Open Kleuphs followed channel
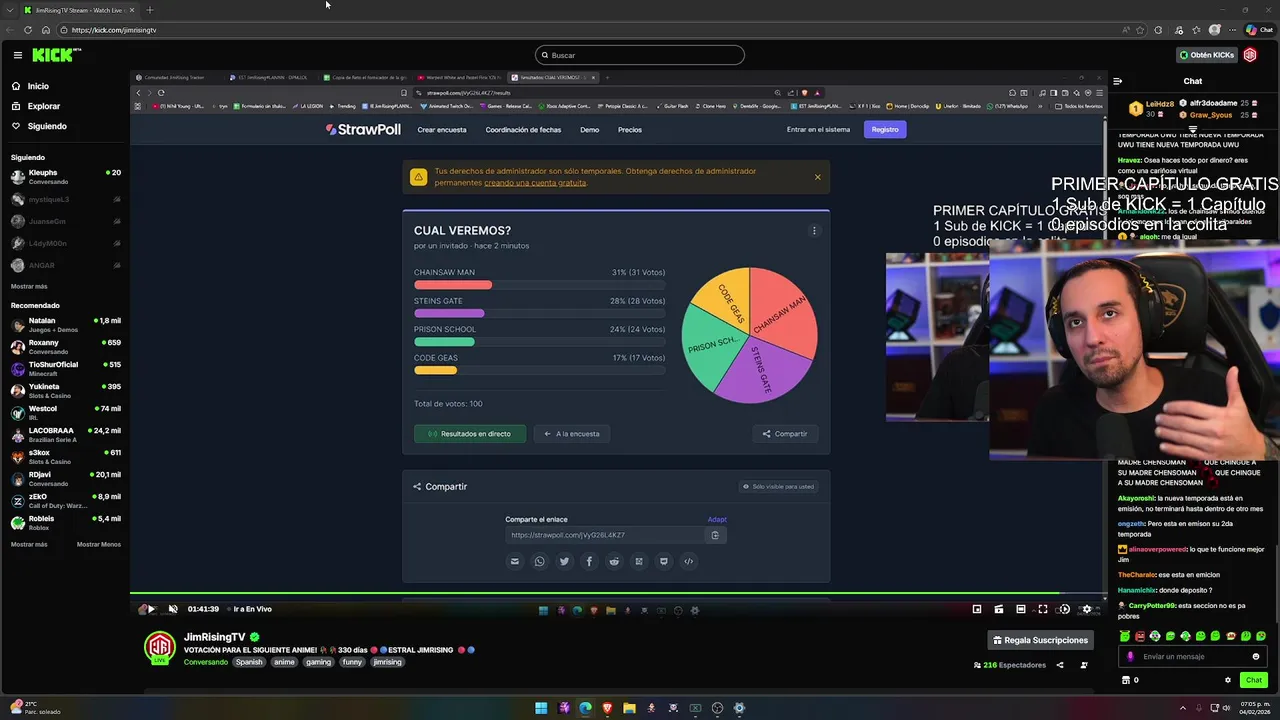1280x720 pixels. (65, 177)
